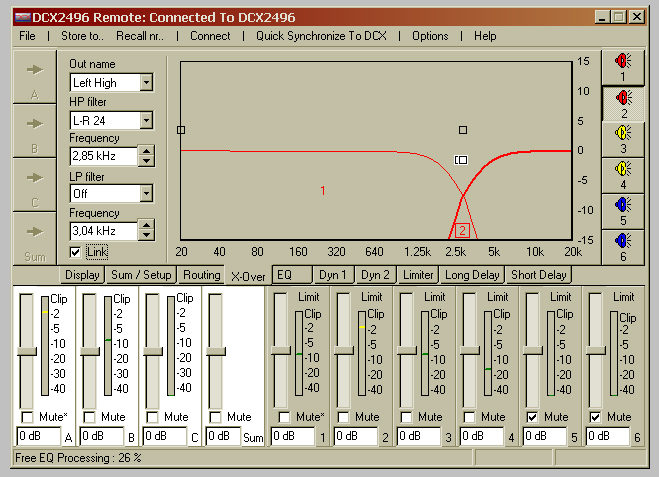Select output 5 blue speaker icon
Image resolution: width=659 pixels, height=477 pixels.
[x=623, y=211]
